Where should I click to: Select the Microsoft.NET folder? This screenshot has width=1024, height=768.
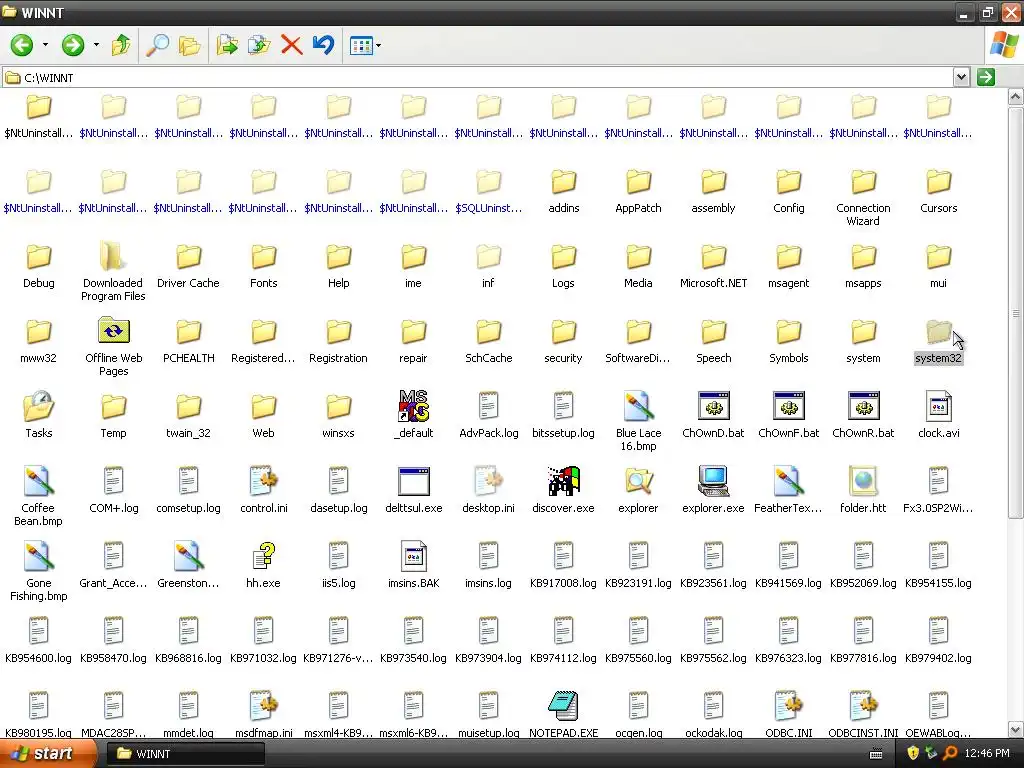(x=713, y=265)
